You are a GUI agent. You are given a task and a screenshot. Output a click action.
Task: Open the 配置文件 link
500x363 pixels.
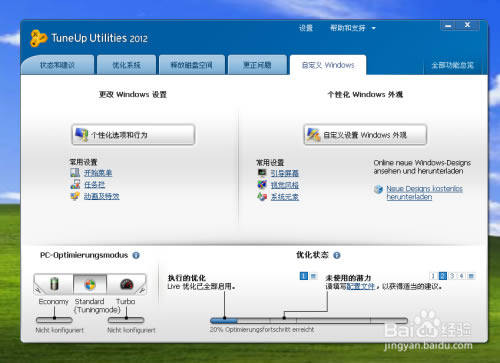361,286
